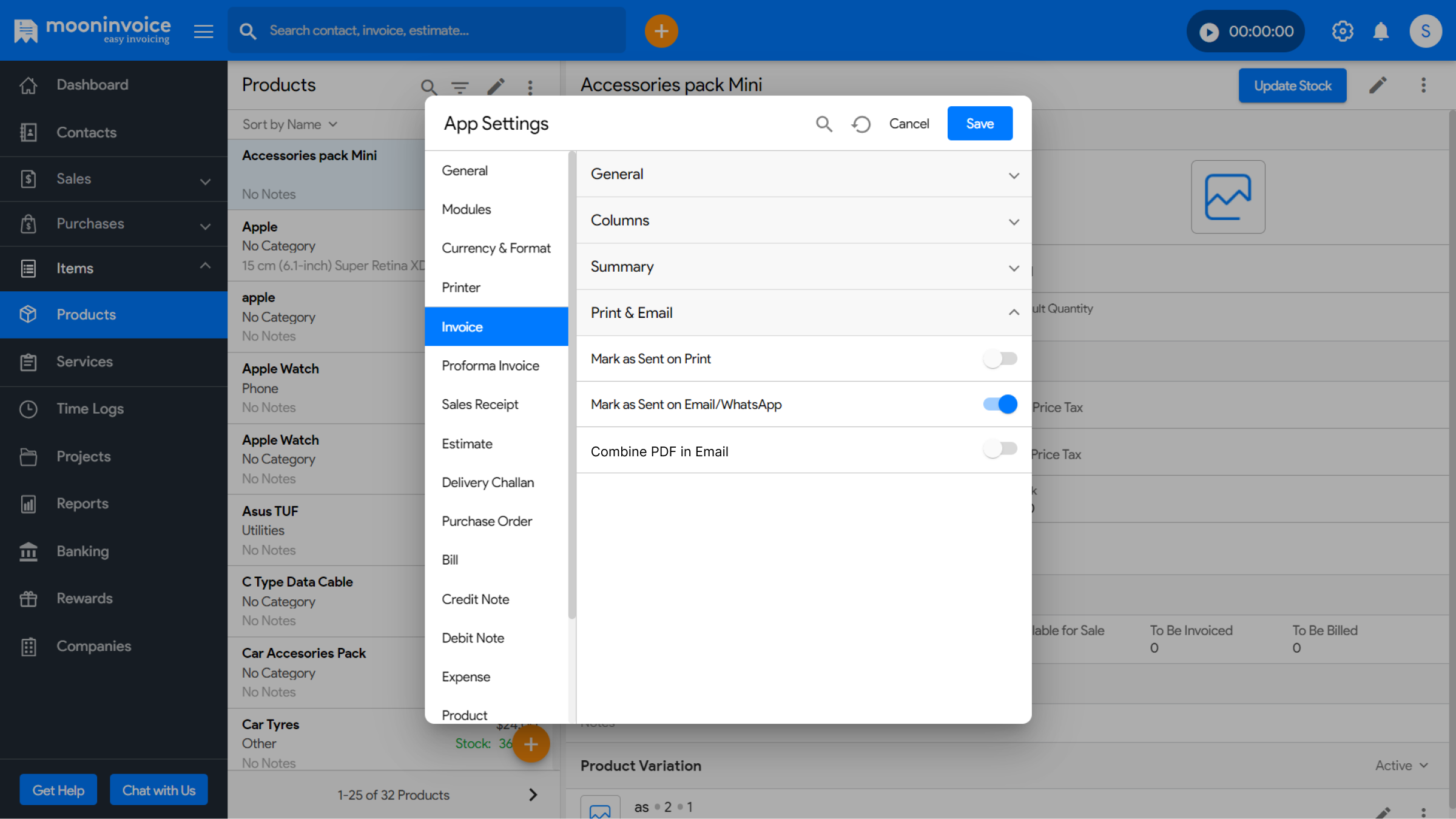Select Sales Receipt tab
1456x819 pixels.
click(x=496, y=405)
